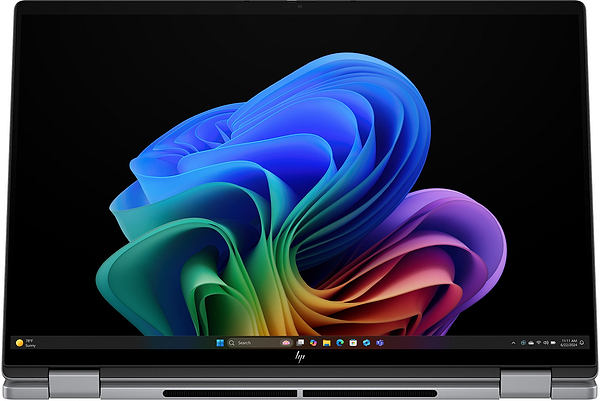Launch Microsoft Edge browser
The width and height of the screenshot is (600, 401).
[340, 343]
